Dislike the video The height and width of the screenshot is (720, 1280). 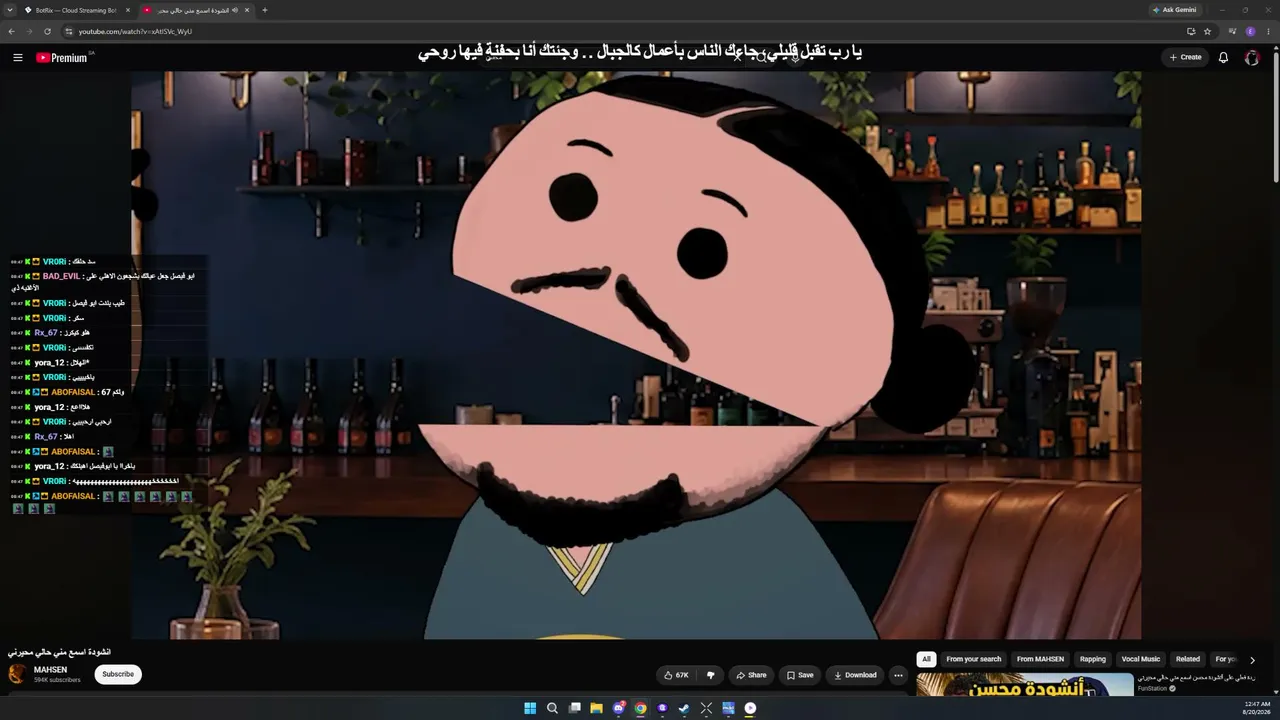[x=711, y=675]
